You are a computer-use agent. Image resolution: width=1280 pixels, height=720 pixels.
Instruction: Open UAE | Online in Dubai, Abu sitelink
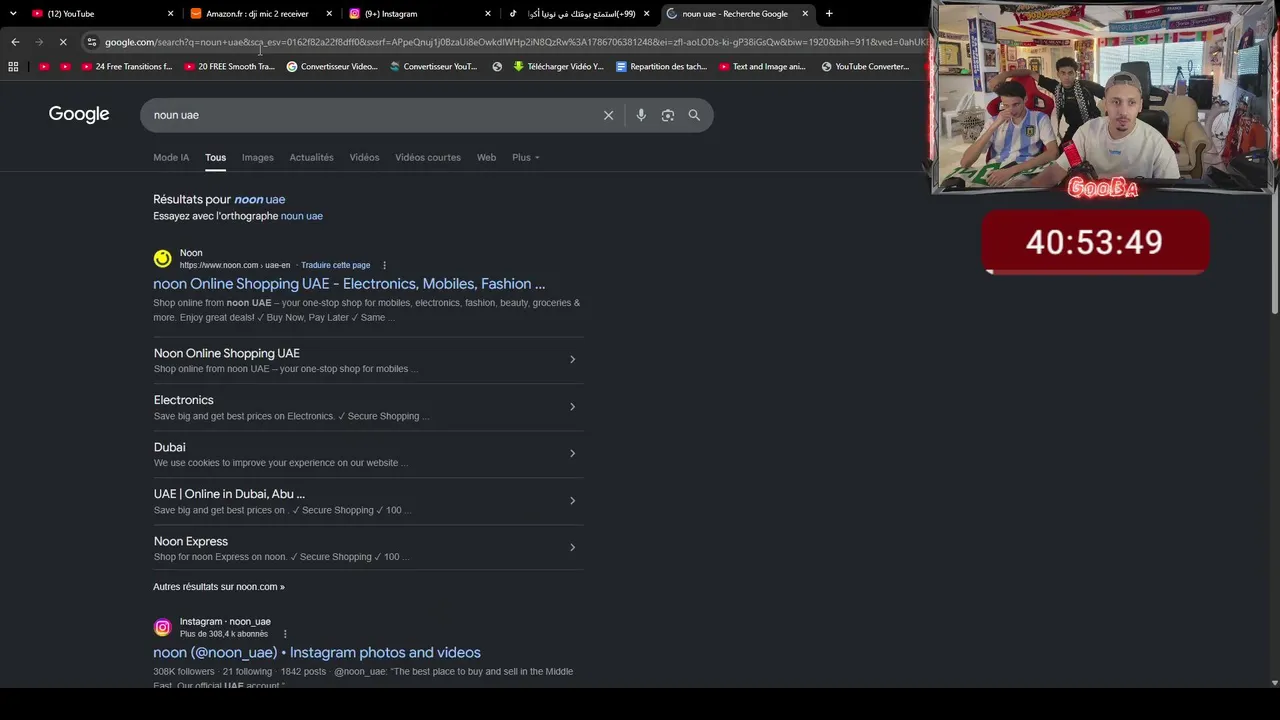[230, 494]
